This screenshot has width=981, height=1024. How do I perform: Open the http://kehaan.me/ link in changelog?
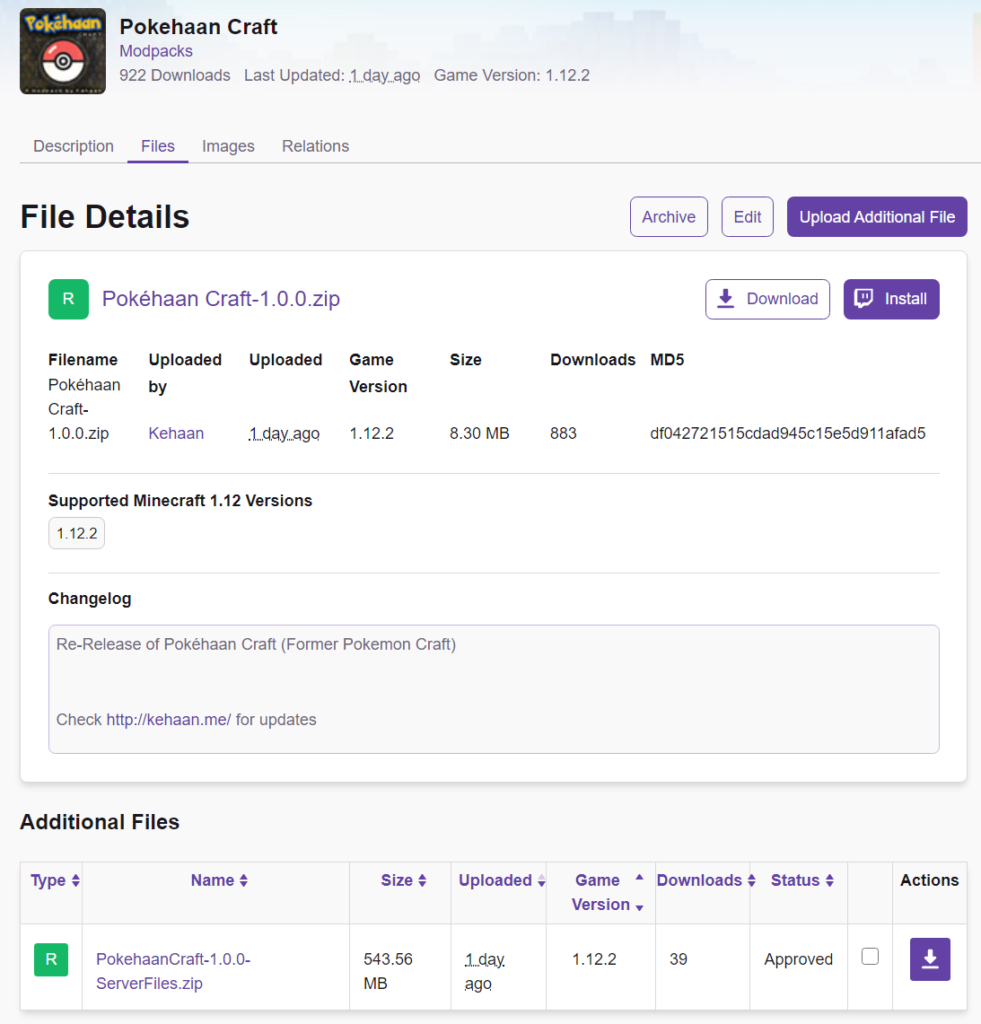169,720
